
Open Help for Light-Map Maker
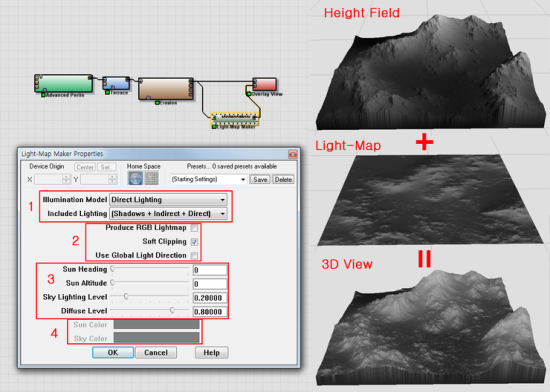[x=212, y=352]
